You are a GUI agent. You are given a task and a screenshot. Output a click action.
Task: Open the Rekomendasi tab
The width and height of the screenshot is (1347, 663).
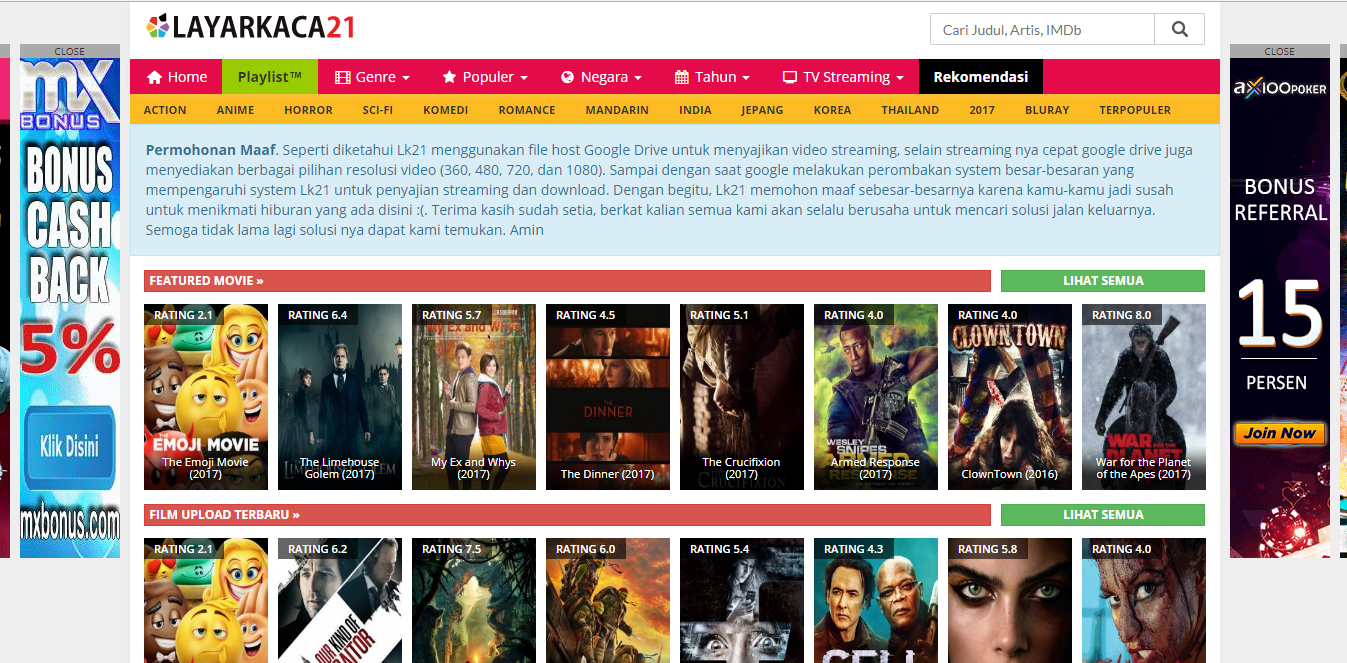(x=981, y=77)
